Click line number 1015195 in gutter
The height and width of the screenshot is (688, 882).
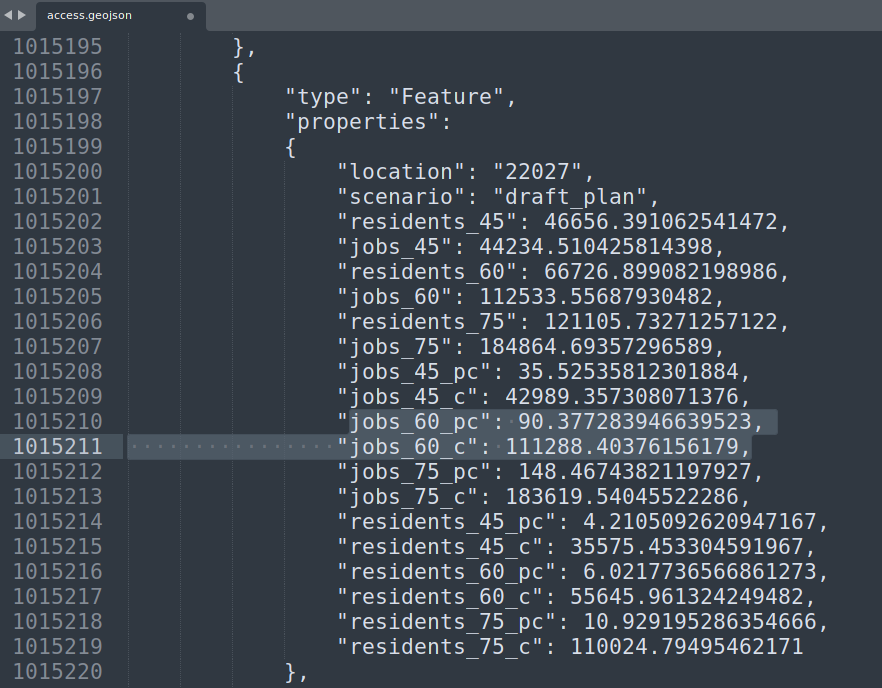tap(57, 47)
